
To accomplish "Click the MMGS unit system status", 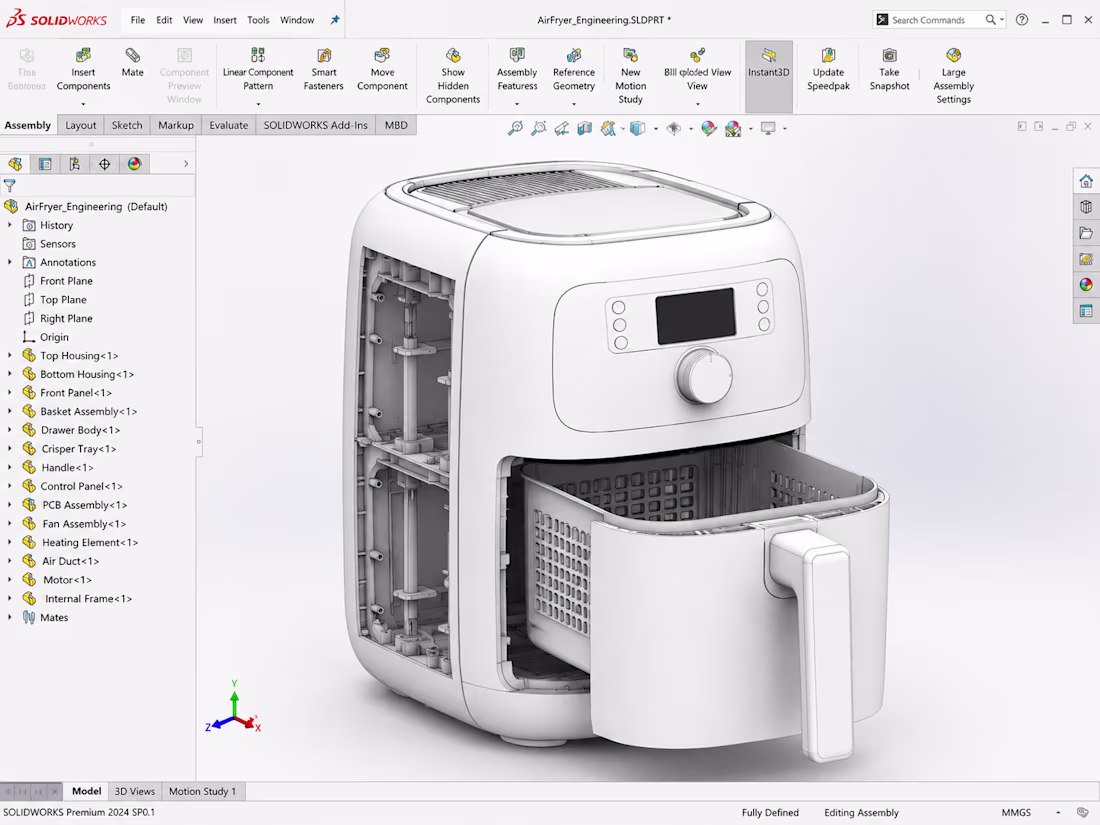I will (1016, 812).
